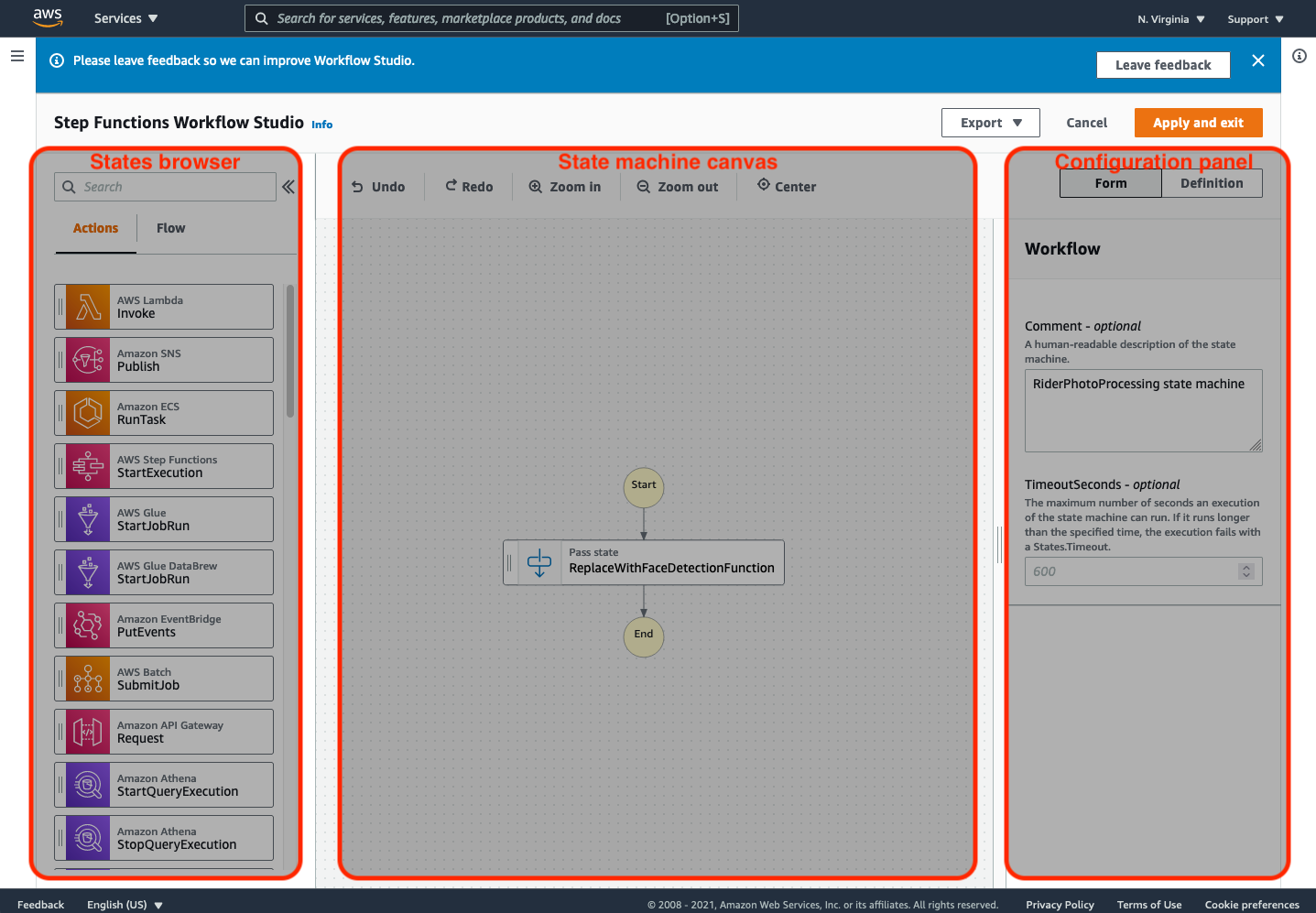Switch to the Actions tab
The image size is (1316, 913).
(x=95, y=228)
